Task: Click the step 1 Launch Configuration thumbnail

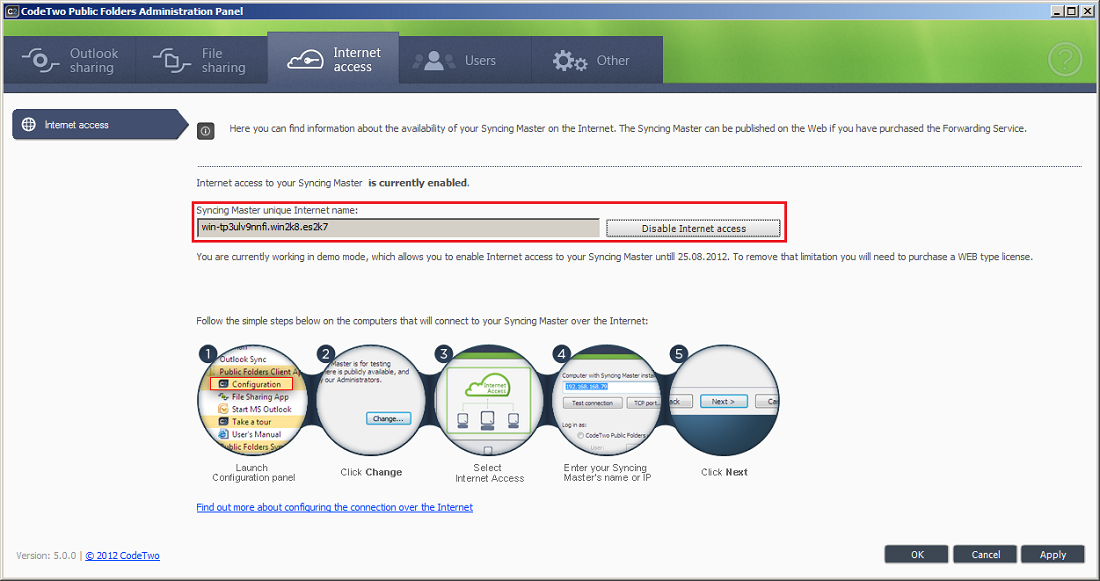Action: coord(253,401)
